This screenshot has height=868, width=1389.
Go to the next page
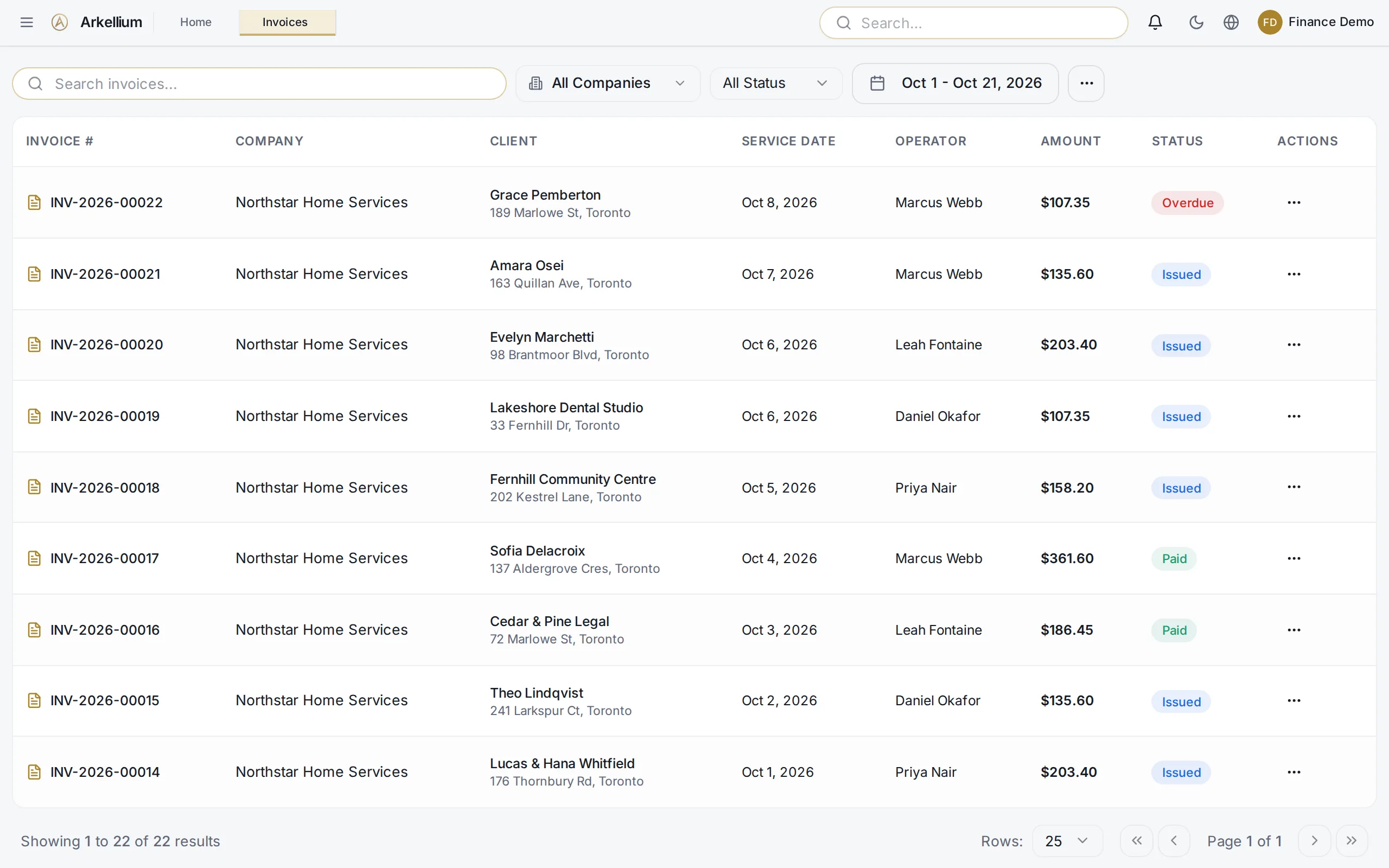point(1314,841)
